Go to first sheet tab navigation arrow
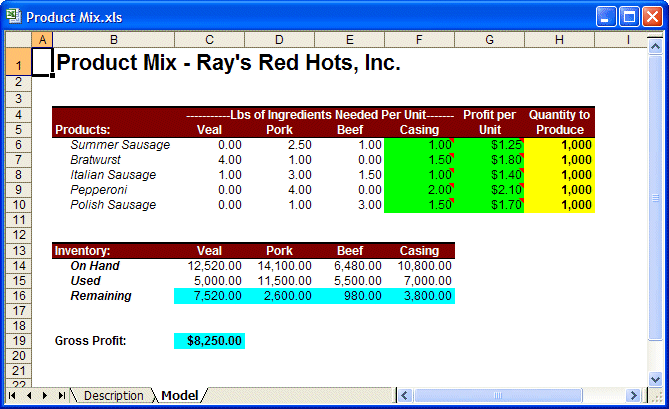This screenshot has width=669, height=409. 12,395
